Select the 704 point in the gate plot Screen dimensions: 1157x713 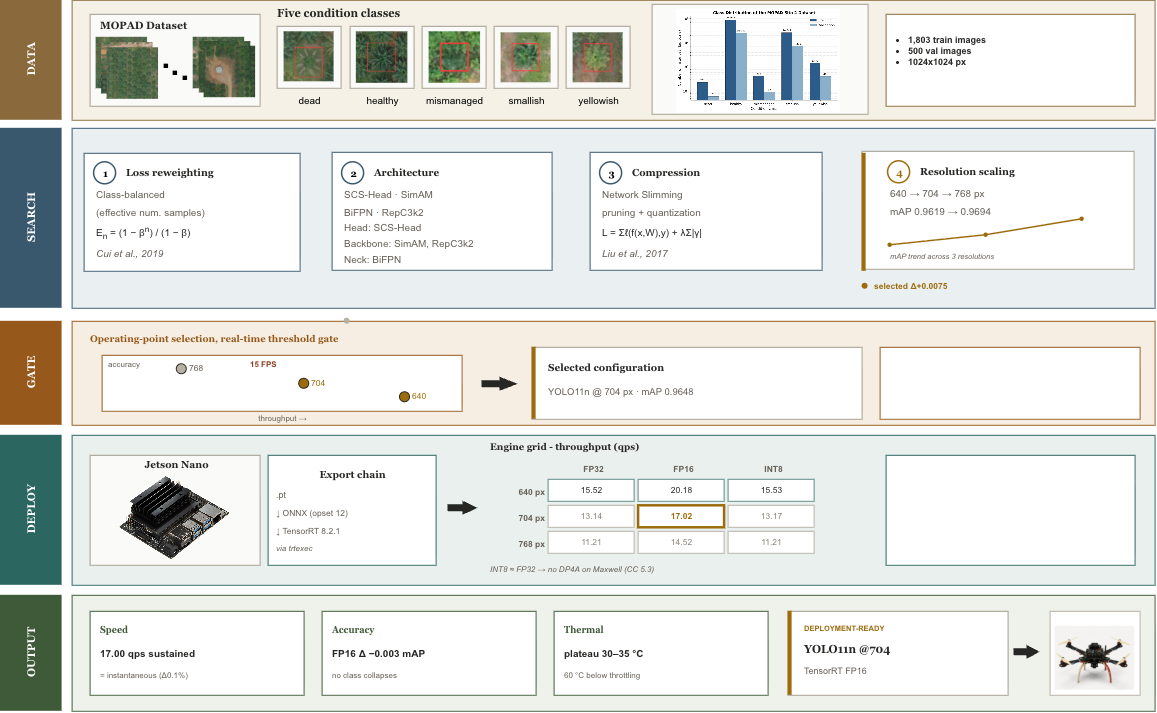(303, 383)
